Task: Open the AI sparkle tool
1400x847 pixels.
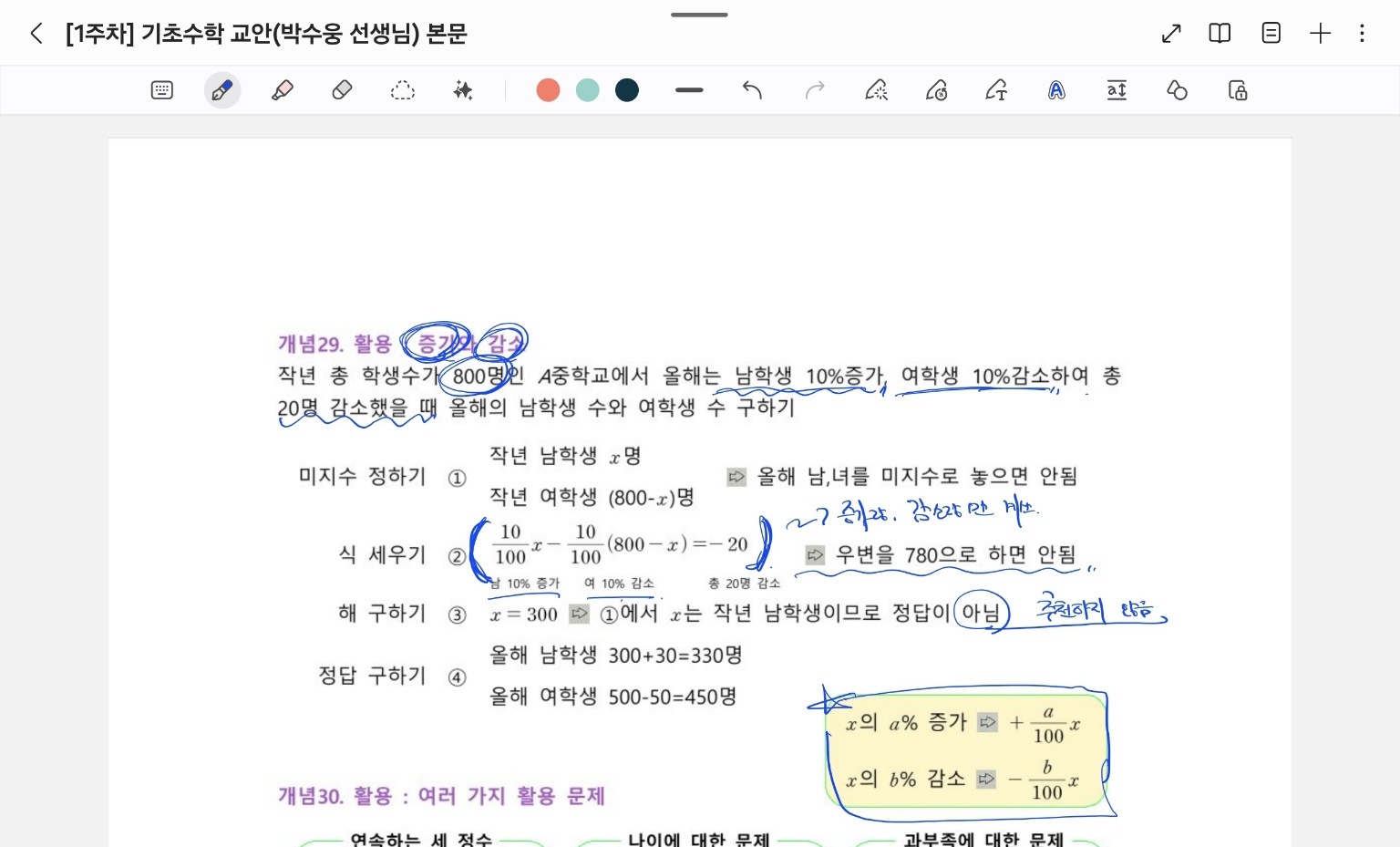Action: pyautogui.click(x=463, y=90)
